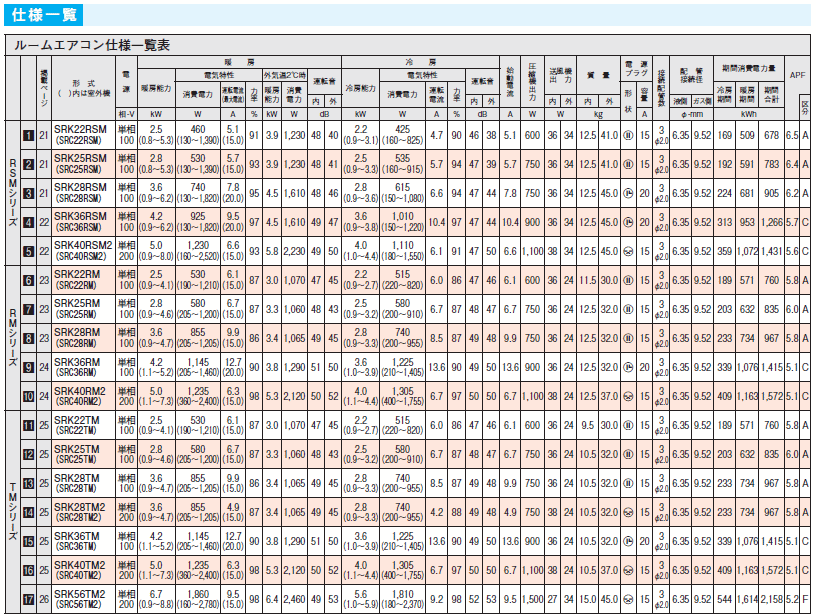Select model name SRK25RM
Image resolution: width=816 pixels, height=614 pixels.
pyautogui.click(x=77, y=303)
